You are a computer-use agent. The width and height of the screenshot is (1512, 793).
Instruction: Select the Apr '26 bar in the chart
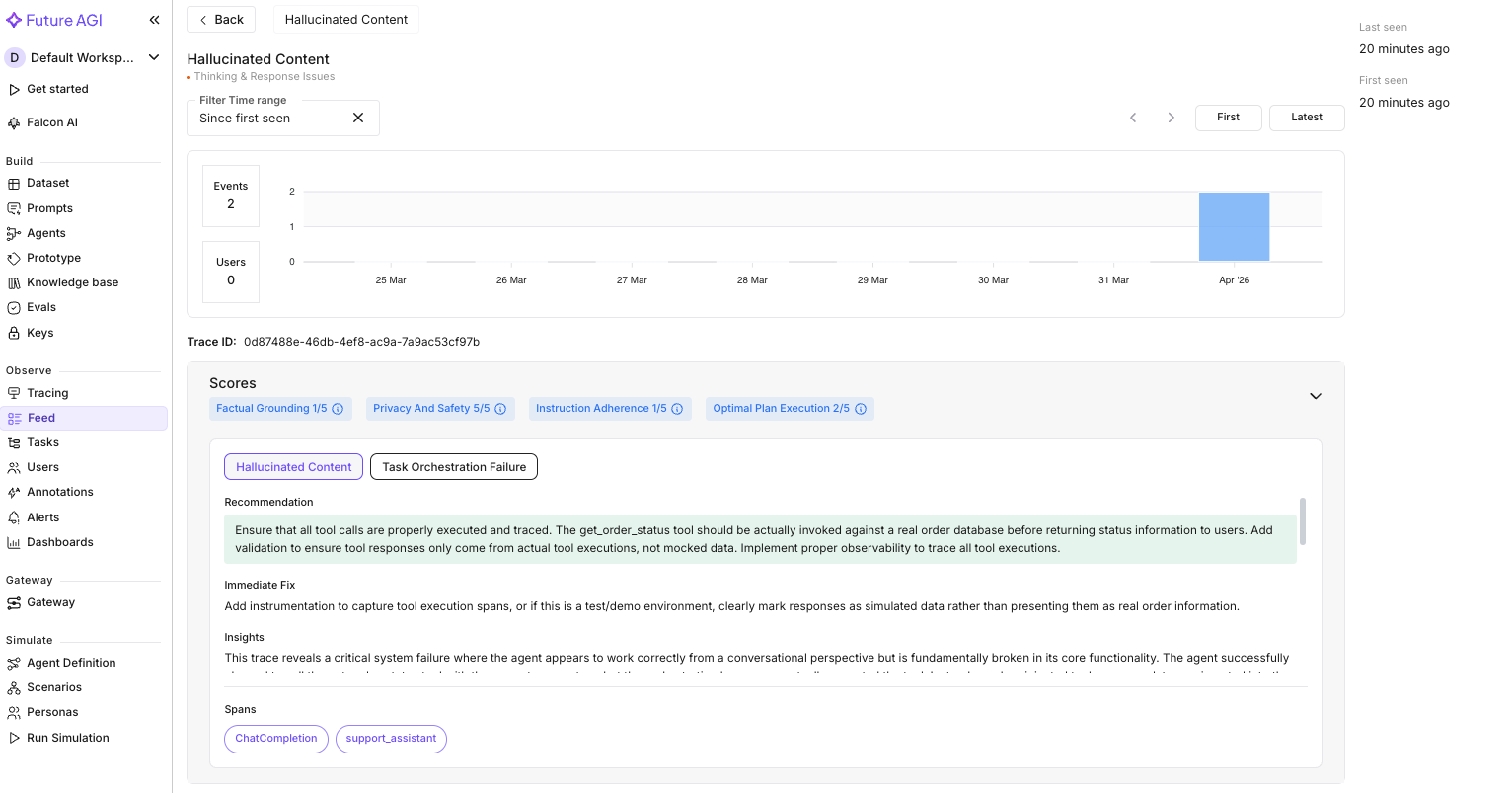1234,226
